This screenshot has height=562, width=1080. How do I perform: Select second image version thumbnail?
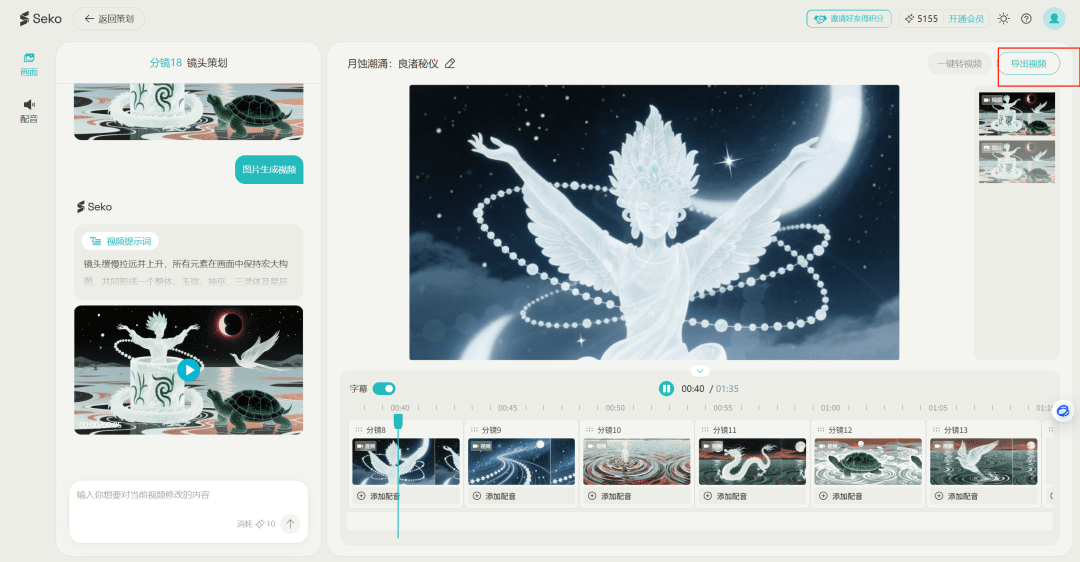(1017, 162)
